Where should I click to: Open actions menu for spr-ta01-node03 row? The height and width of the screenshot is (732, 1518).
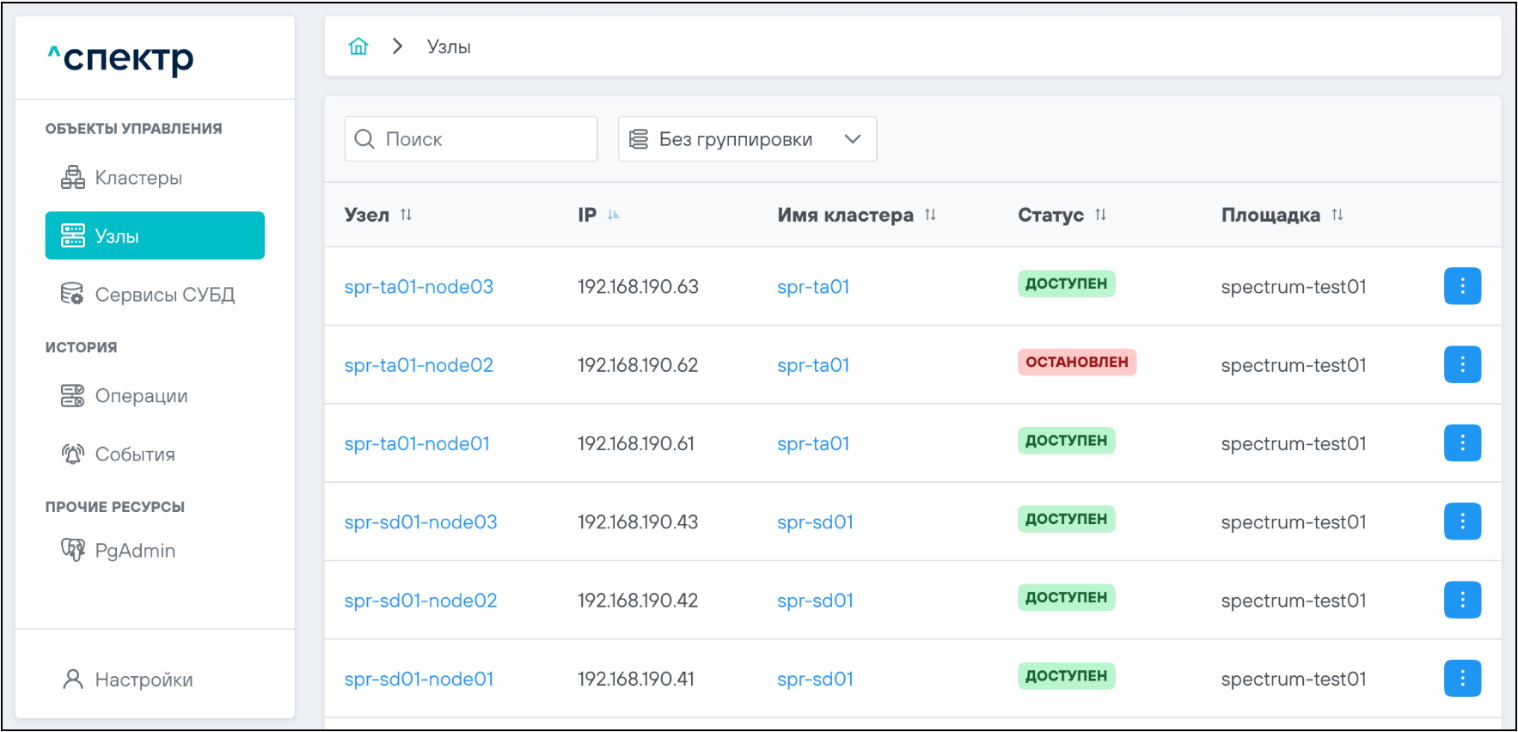click(x=1462, y=286)
